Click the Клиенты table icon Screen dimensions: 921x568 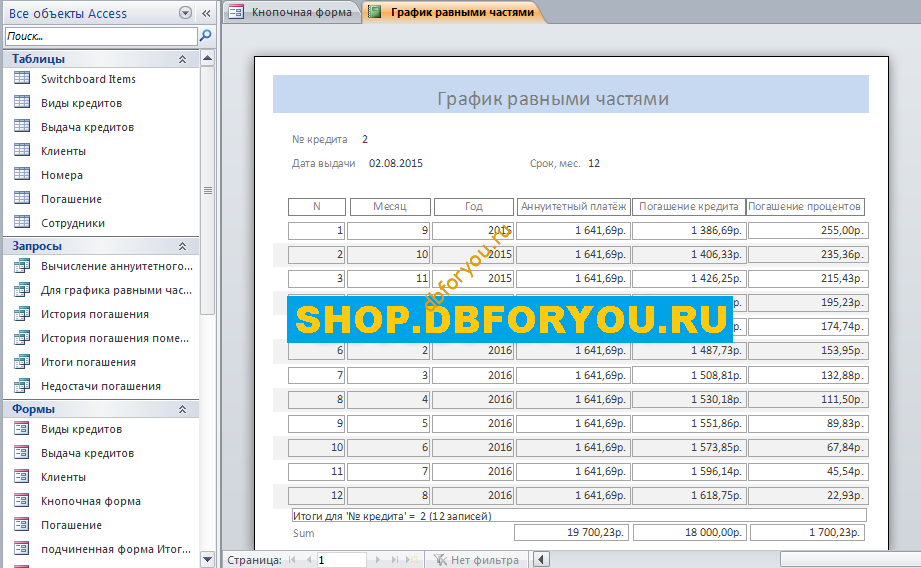[x=22, y=150]
